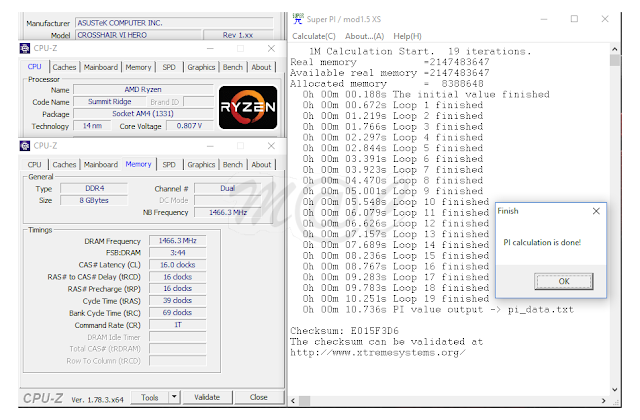Screen dimensions: 640x420
Task: Switch to Mainboard tab in upper CPU-Z window
Action: (101, 67)
